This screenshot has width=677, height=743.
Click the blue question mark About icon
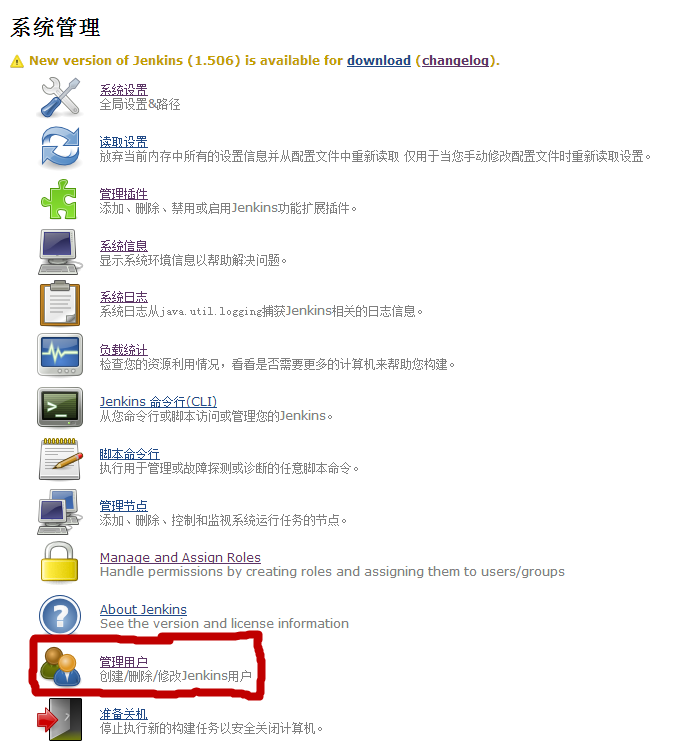coord(60,615)
